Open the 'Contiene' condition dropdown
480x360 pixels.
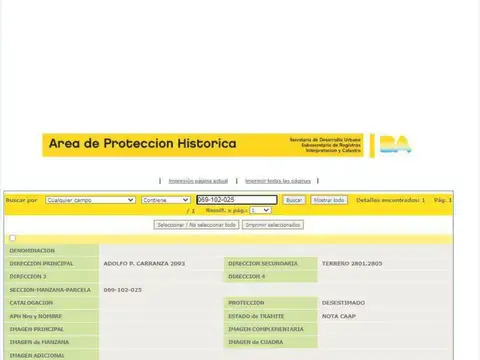click(x=166, y=200)
